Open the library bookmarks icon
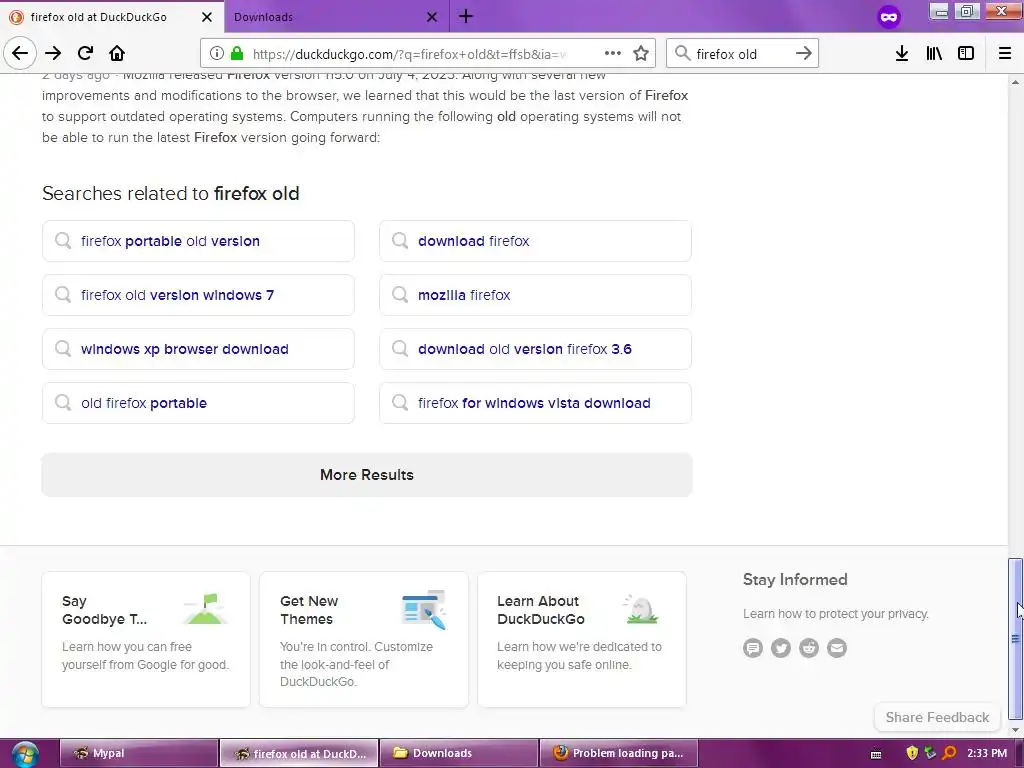 [x=934, y=53]
